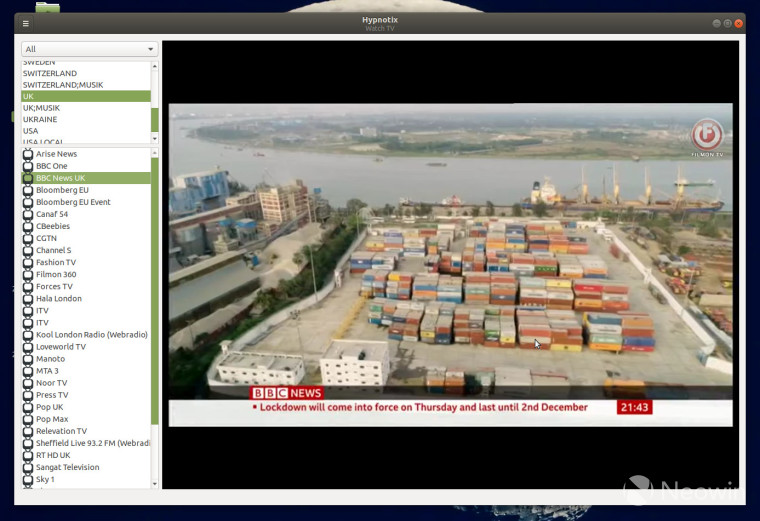Viewport: 760px width, 521px height.
Task: Click the TV icon next to Arise News
Action: tap(28, 154)
